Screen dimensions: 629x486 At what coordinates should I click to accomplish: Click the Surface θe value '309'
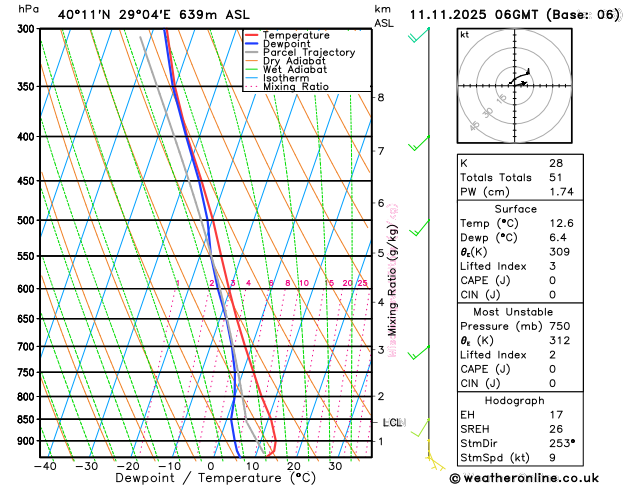(x=560, y=252)
